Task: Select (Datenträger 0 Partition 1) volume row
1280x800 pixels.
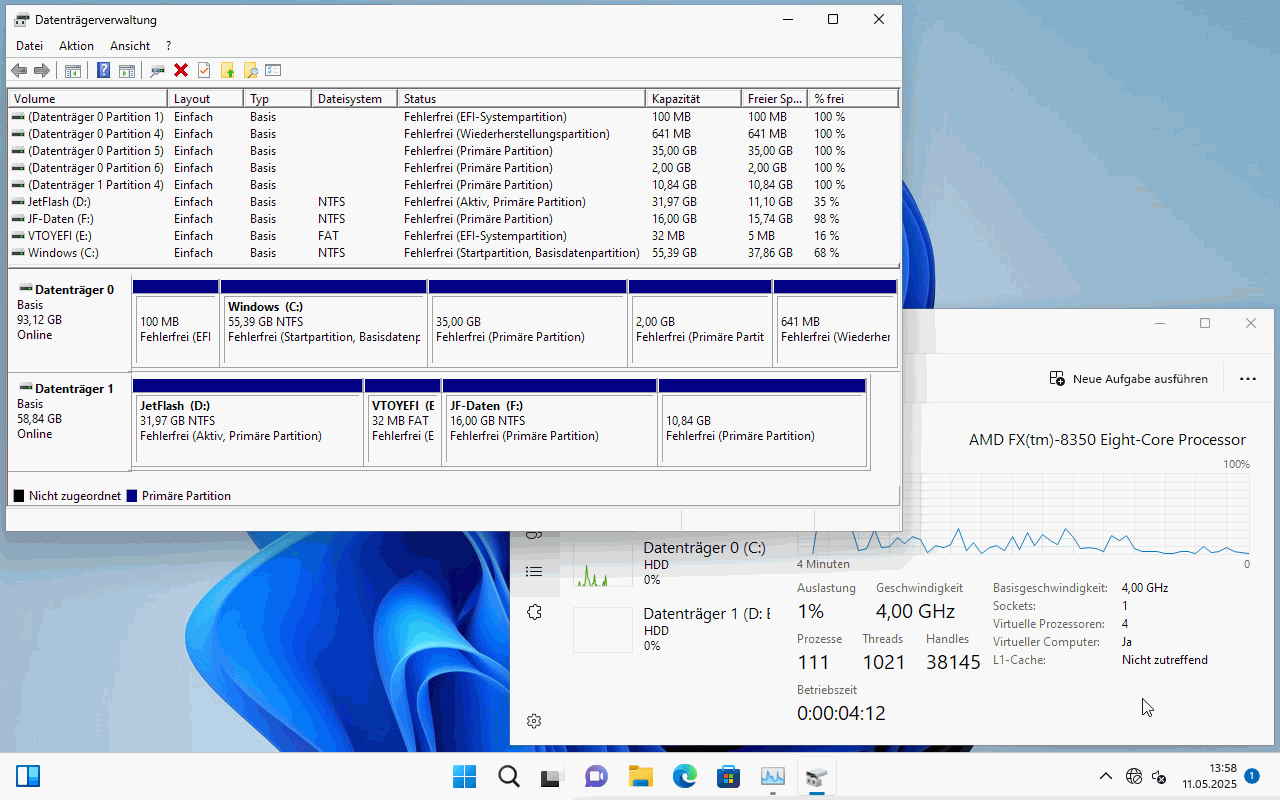Action: 454,117
